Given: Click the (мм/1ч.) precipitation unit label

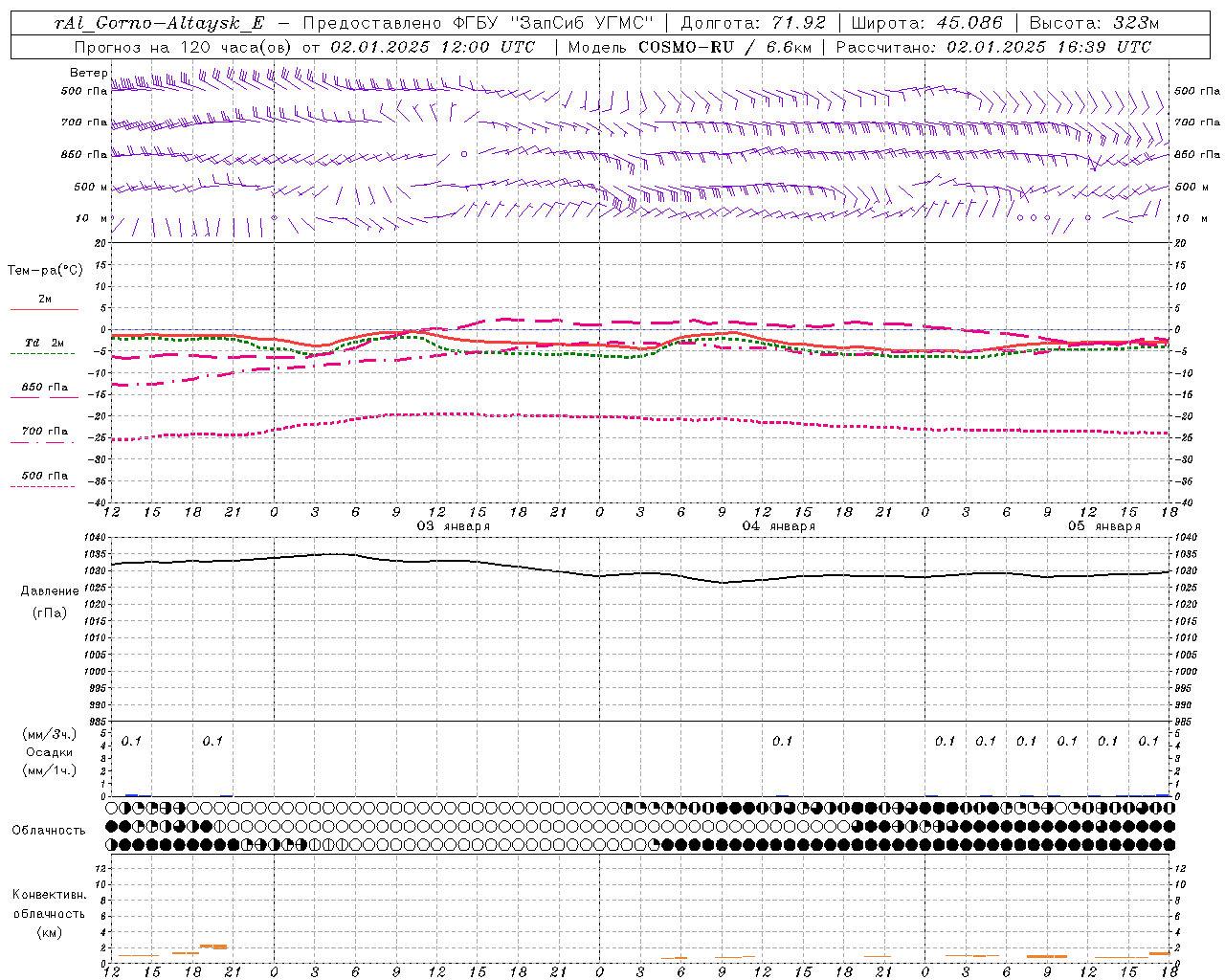Looking at the screenshot, I should coord(50,770).
